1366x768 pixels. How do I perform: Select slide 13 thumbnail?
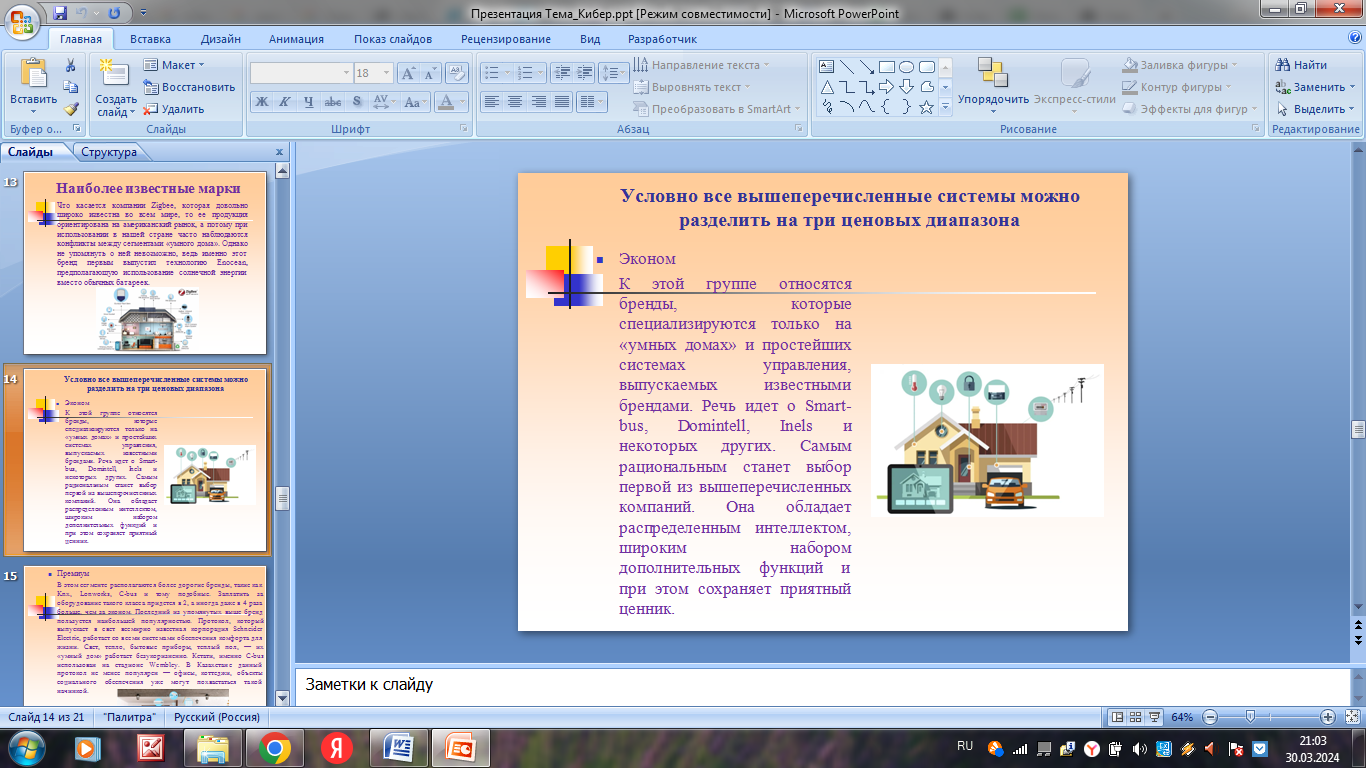click(145, 263)
